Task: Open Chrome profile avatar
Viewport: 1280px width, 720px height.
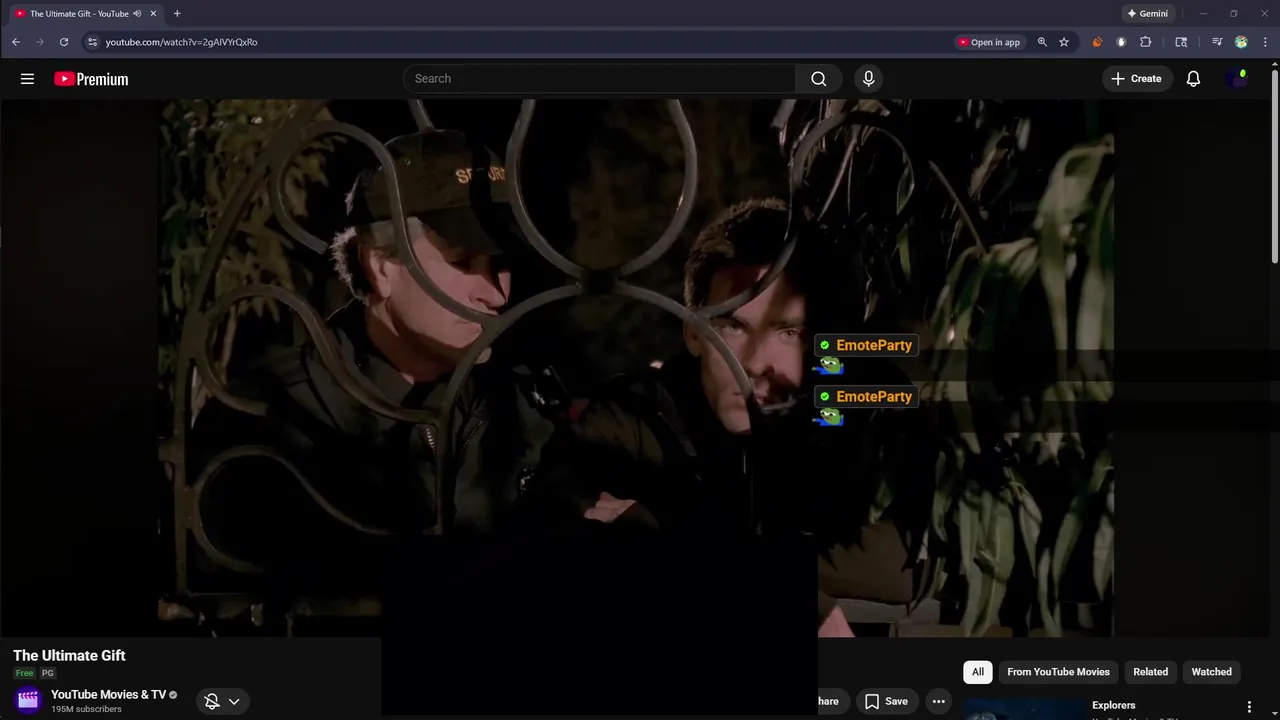Action: (1241, 42)
